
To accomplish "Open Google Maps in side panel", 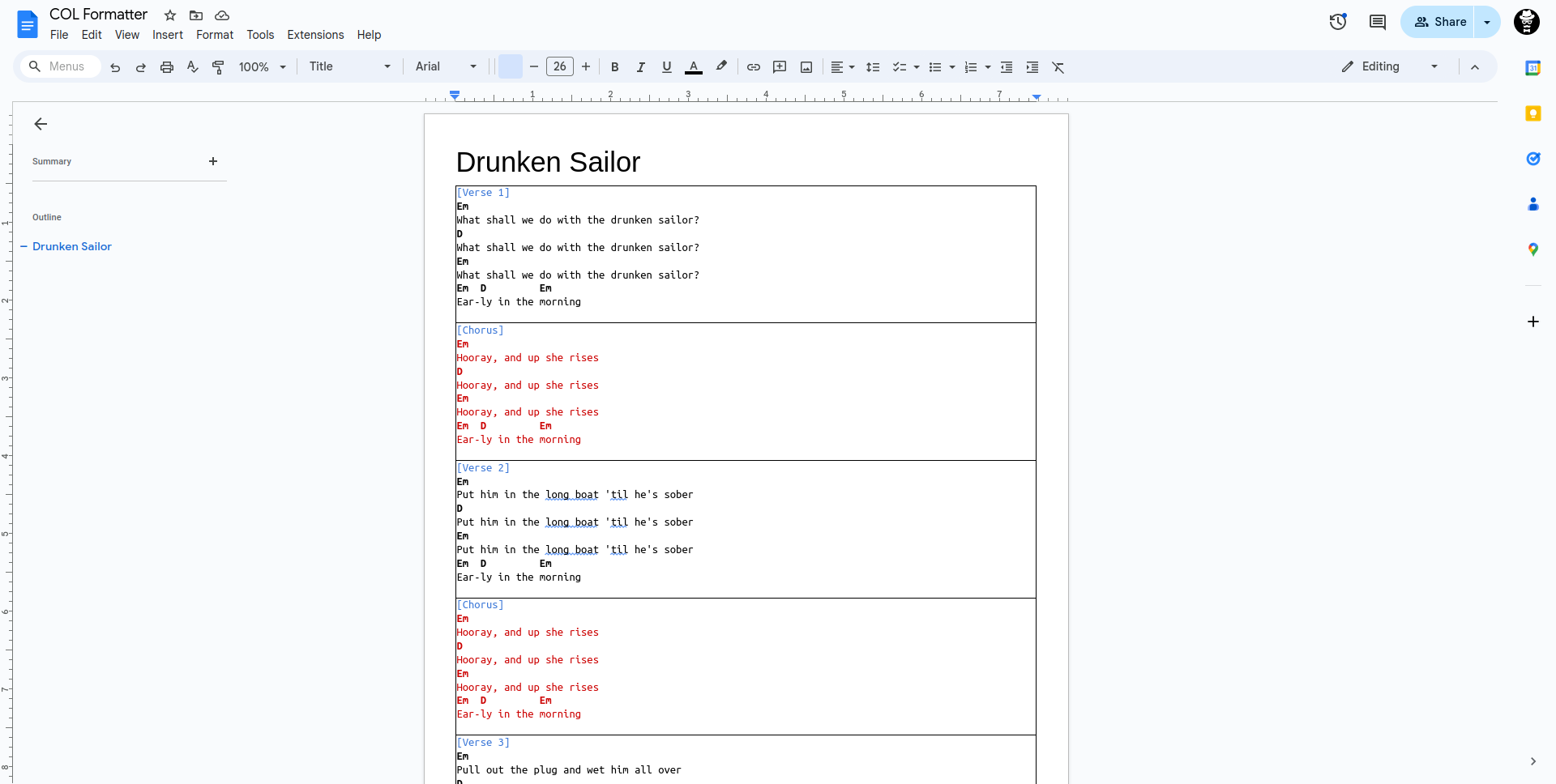I will click(1533, 249).
